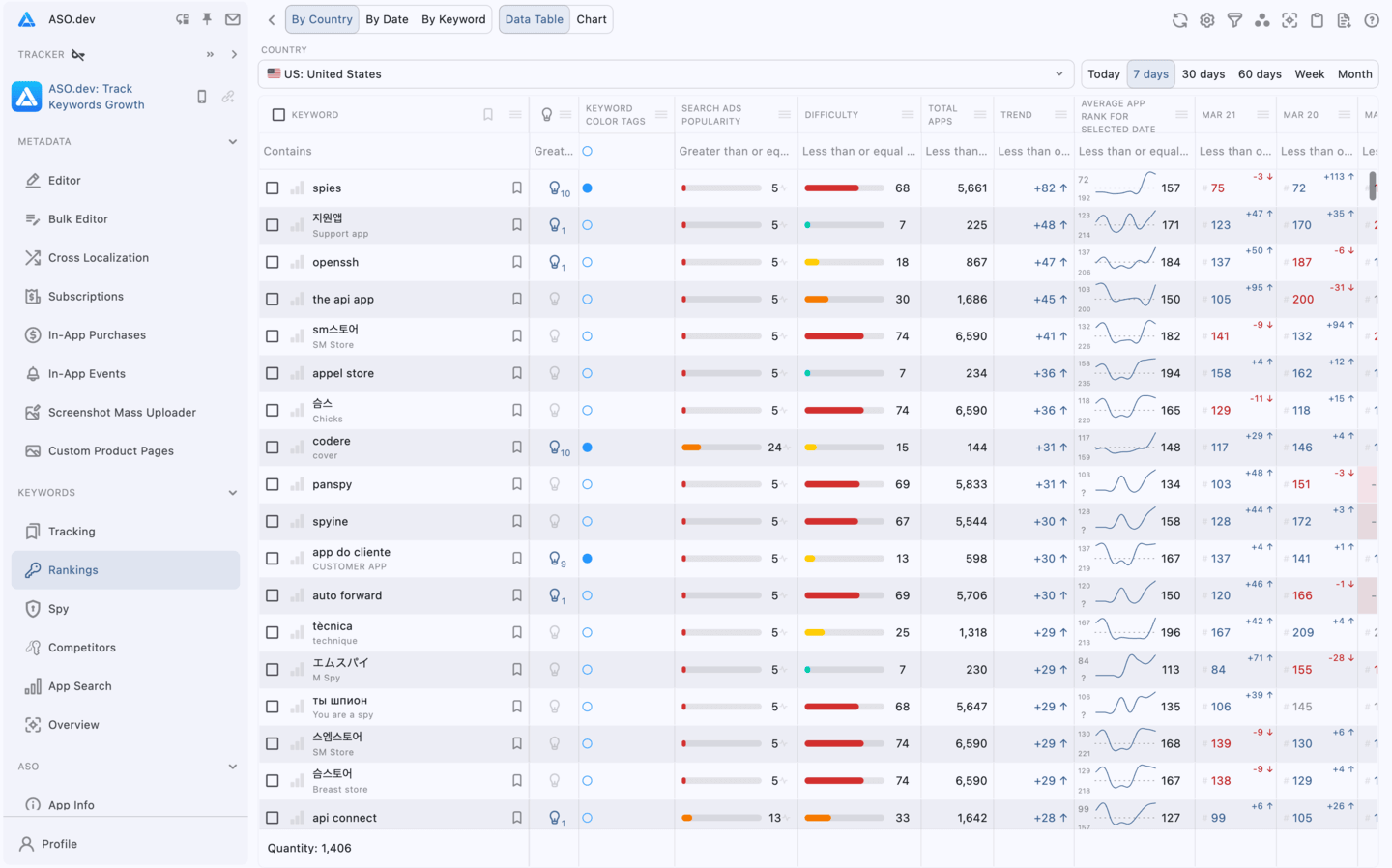1392x868 pixels.
Task: Collapse the KEYWORDS section
Action: point(233,492)
